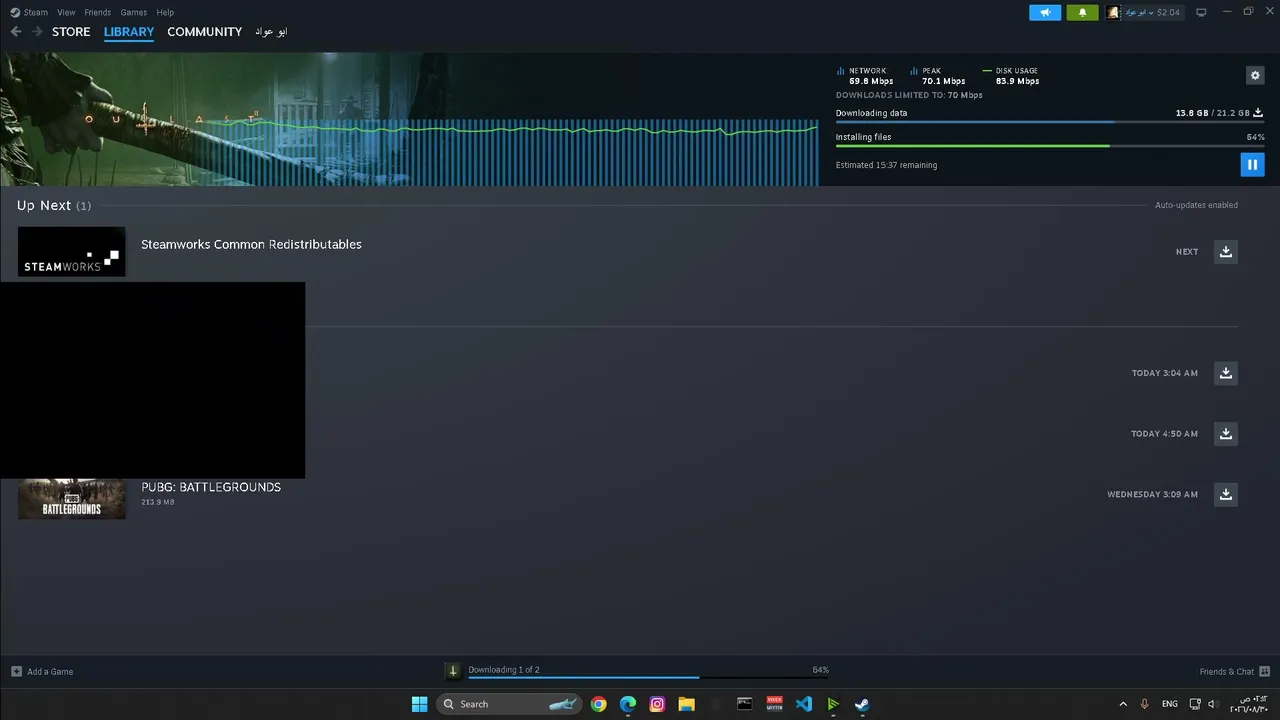
Task: Click the WEDNESDAY 3:09 AM timestamp
Action: tap(1152, 494)
